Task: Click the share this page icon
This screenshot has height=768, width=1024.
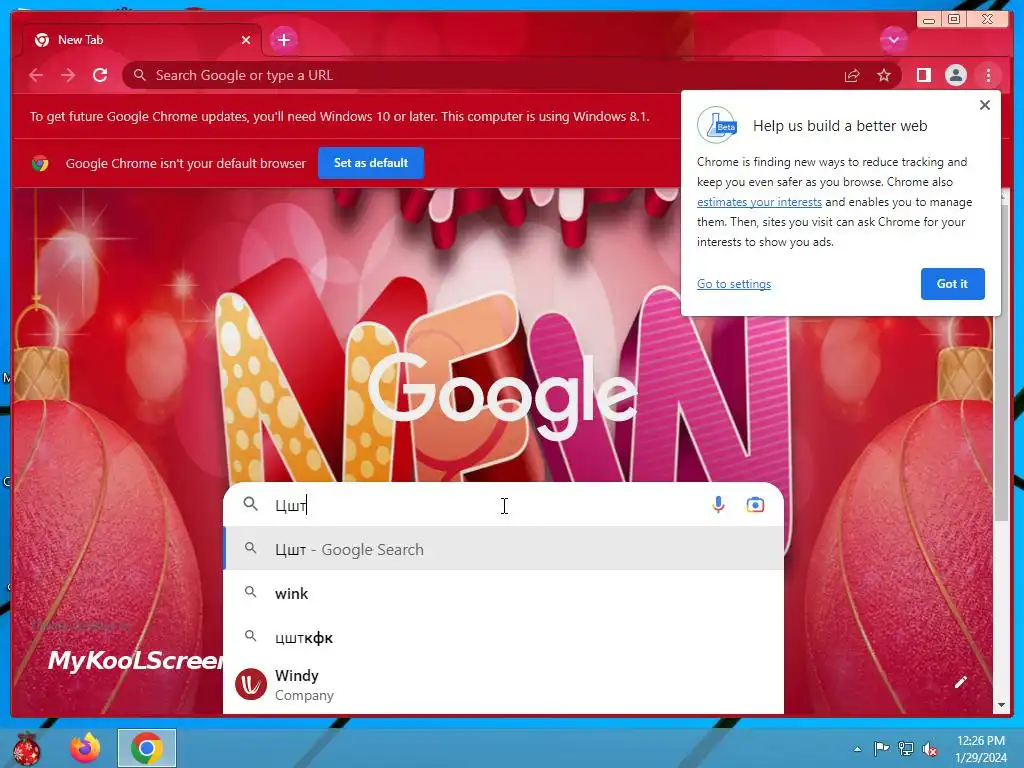Action: pyautogui.click(x=852, y=76)
